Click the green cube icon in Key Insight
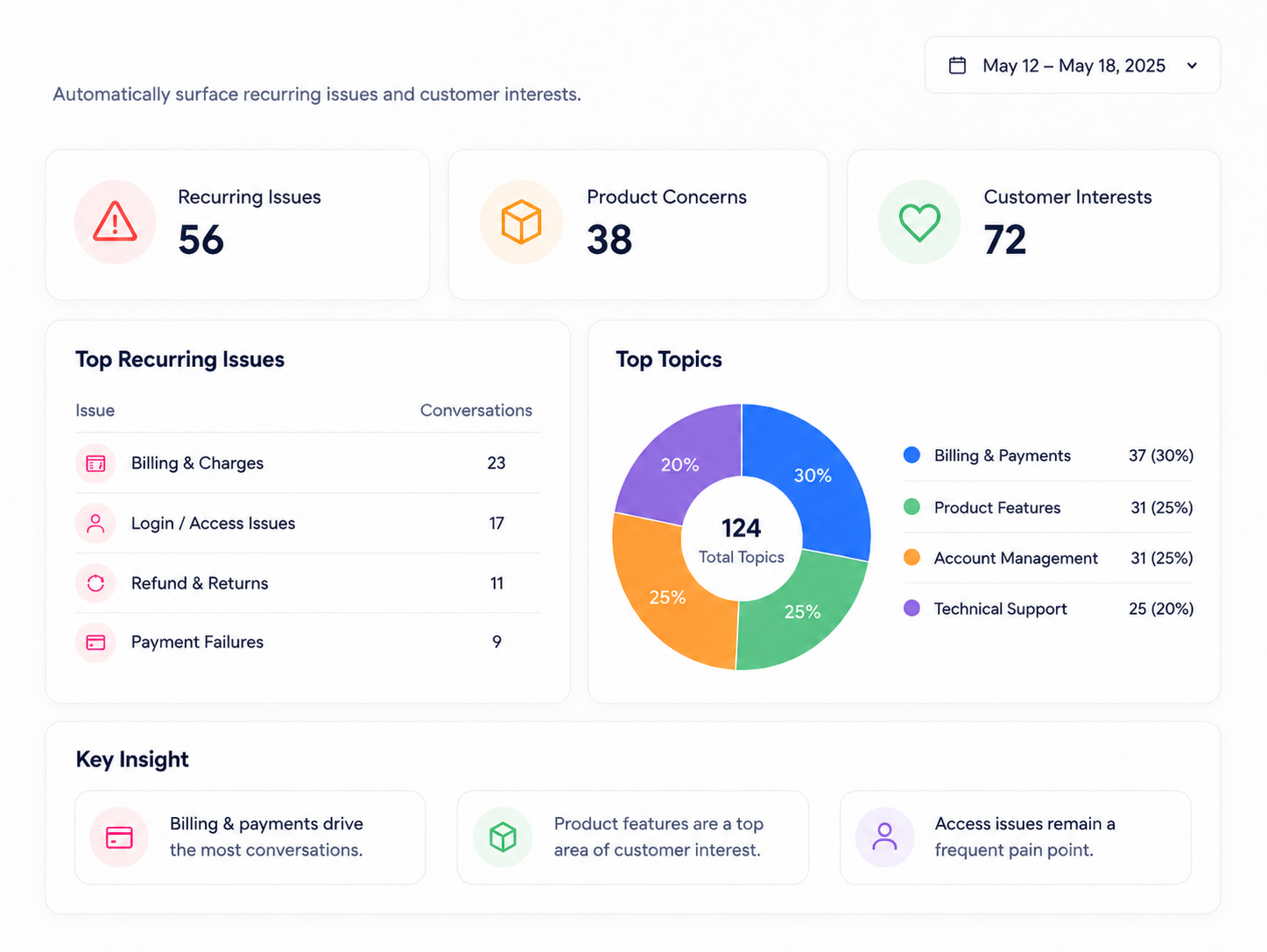 tap(503, 837)
